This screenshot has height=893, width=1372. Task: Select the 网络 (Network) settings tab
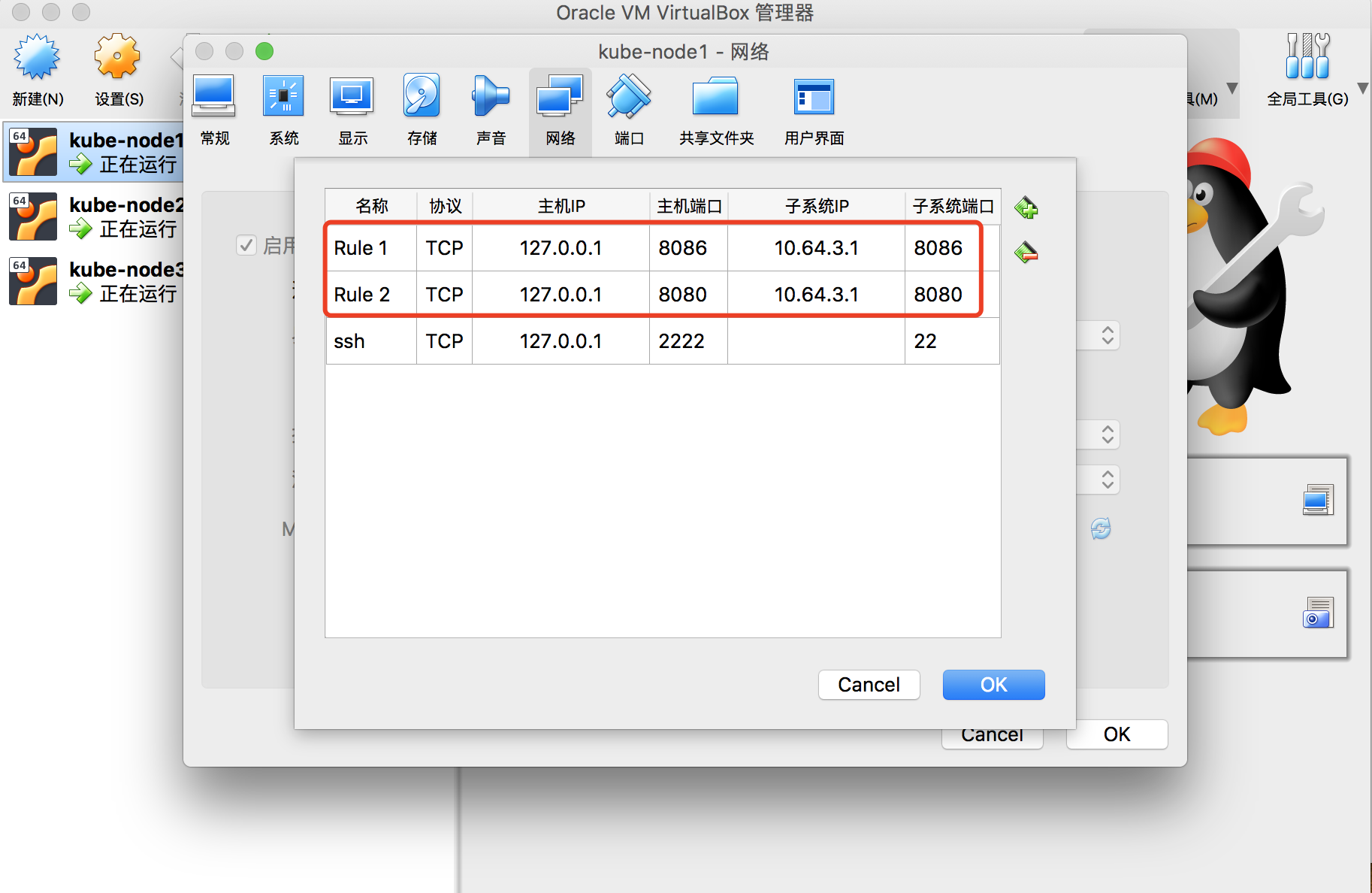pyautogui.click(x=561, y=111)
